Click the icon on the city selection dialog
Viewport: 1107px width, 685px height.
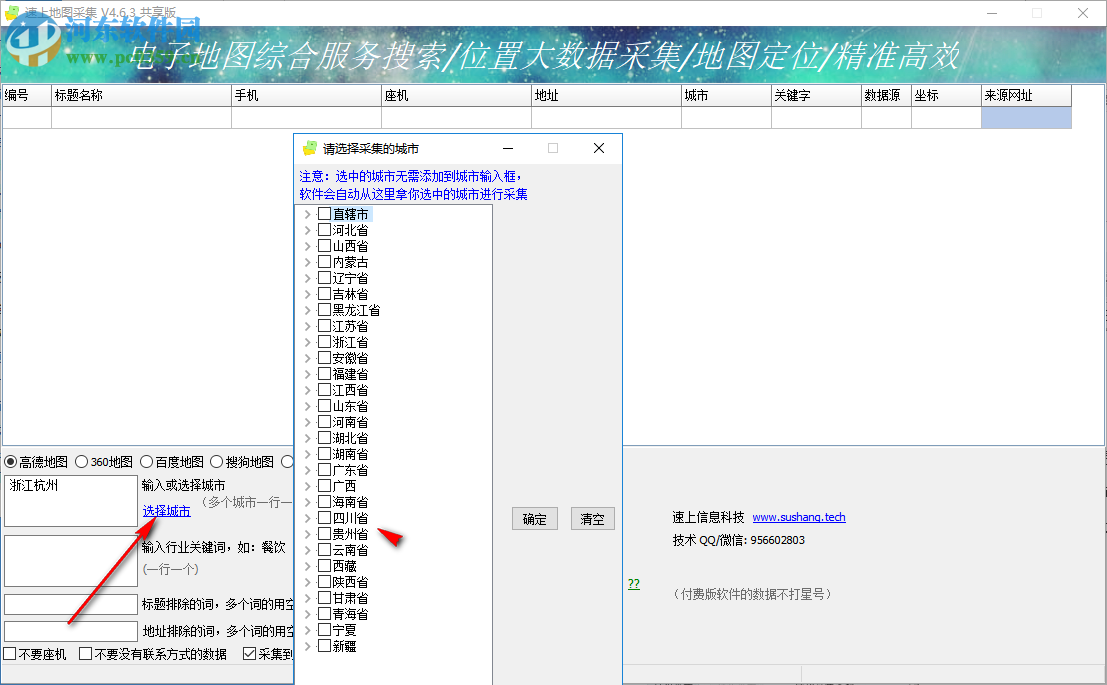(307, 147)
